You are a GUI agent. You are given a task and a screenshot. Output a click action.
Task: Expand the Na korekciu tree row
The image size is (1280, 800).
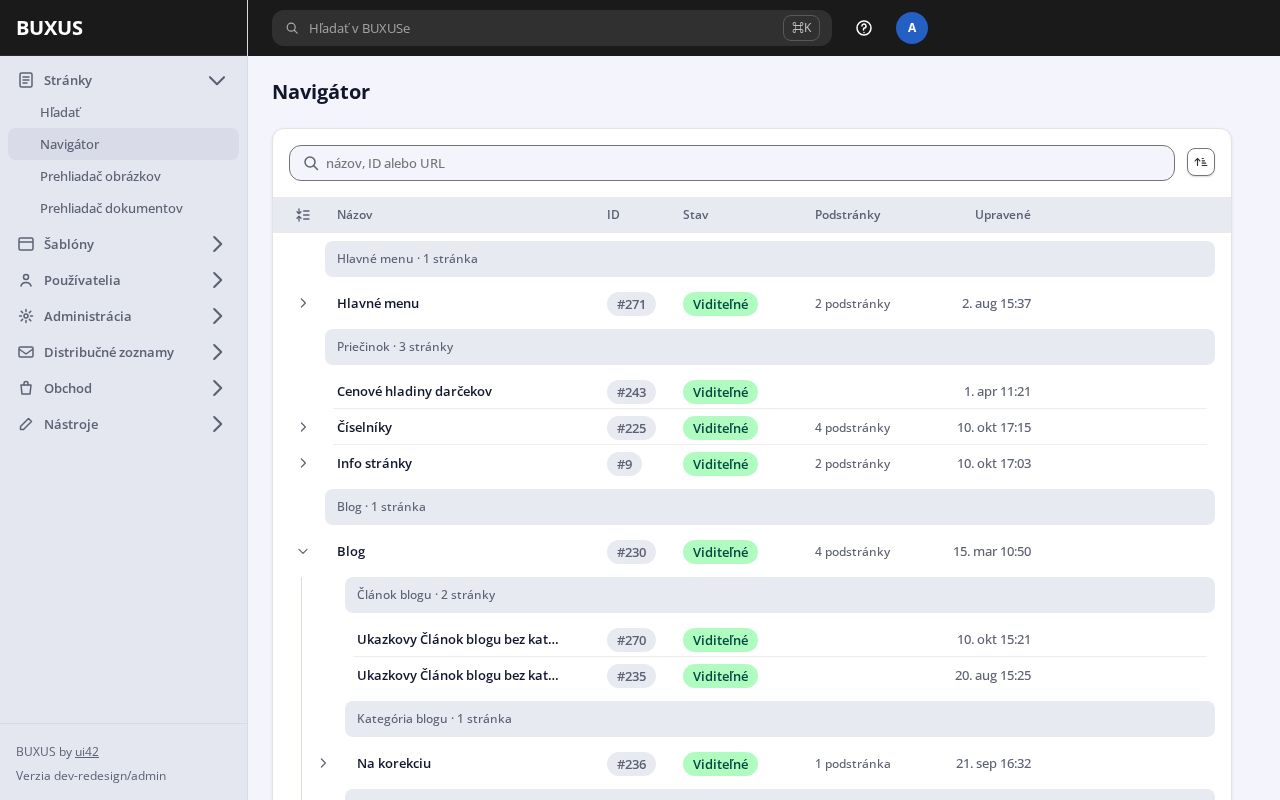tap(323, 763)
